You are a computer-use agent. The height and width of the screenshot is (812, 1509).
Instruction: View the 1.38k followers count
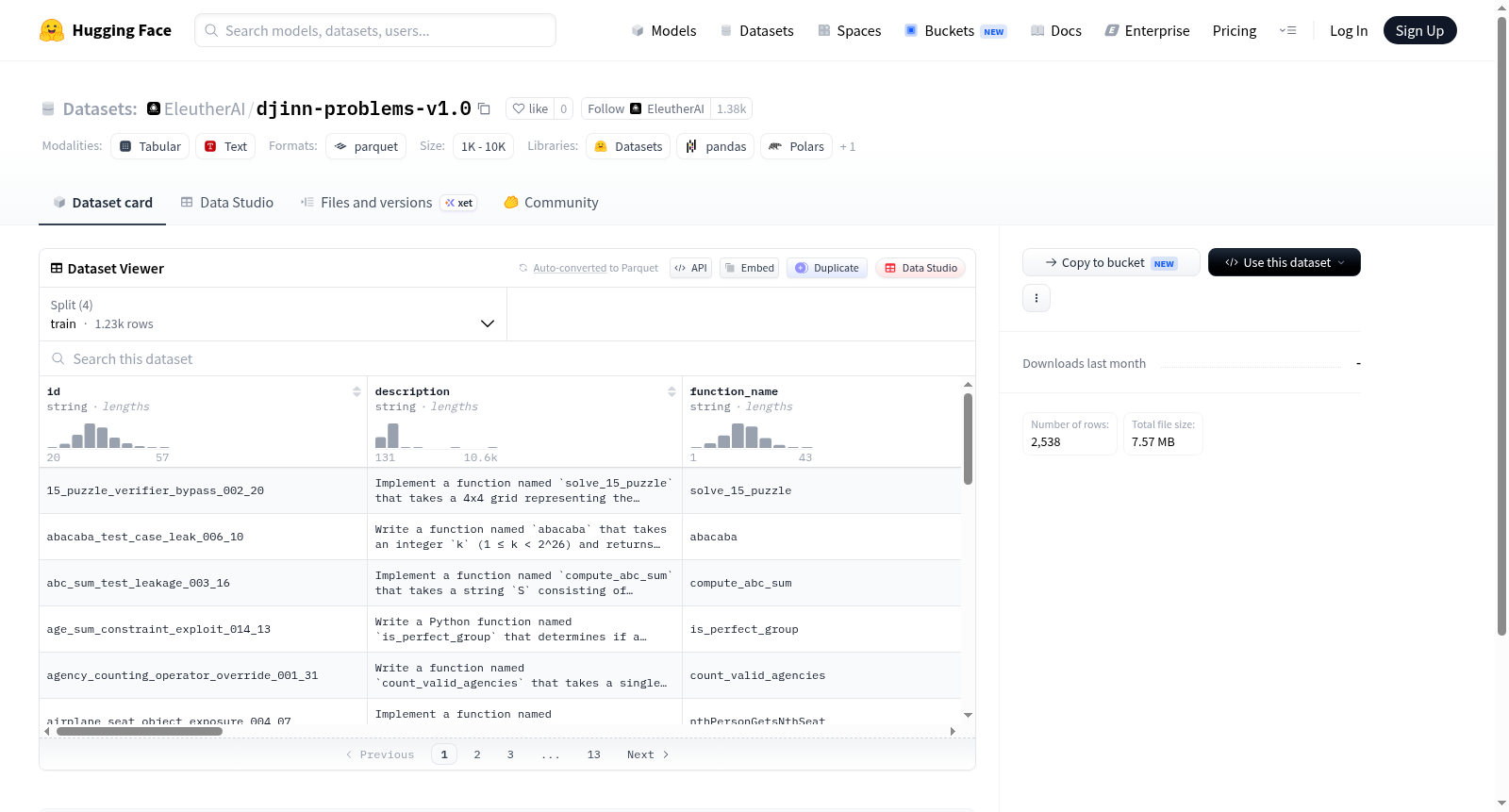click(731, 108)
